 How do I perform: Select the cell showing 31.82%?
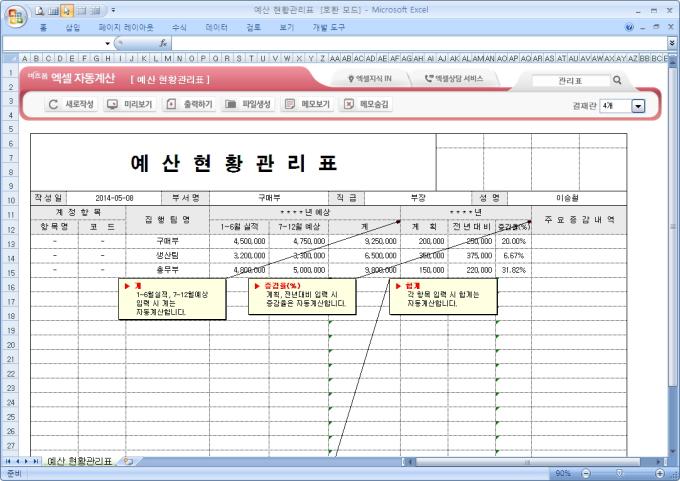pyautogui.click(x=513, y=270)
